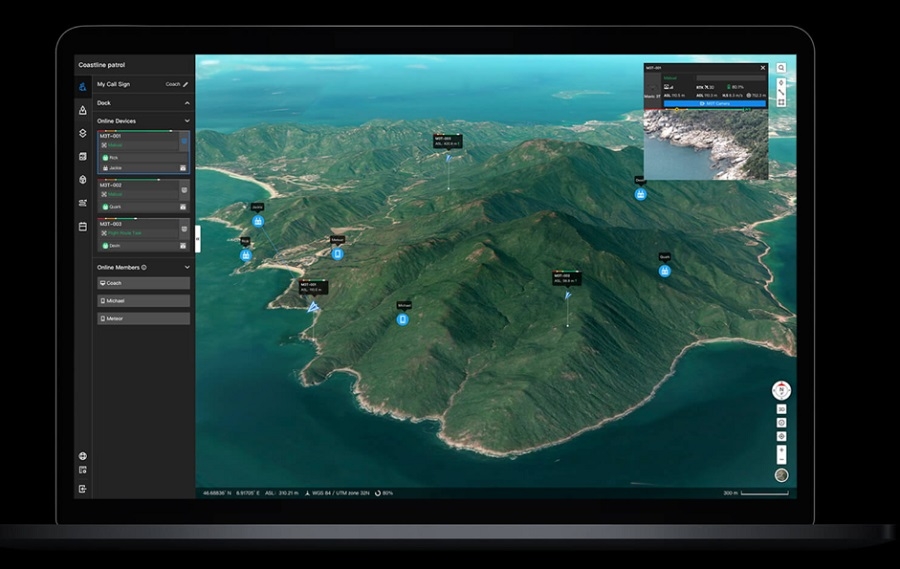Select the line drawing tool
900x569 pixels.
(x=781, y=92)
